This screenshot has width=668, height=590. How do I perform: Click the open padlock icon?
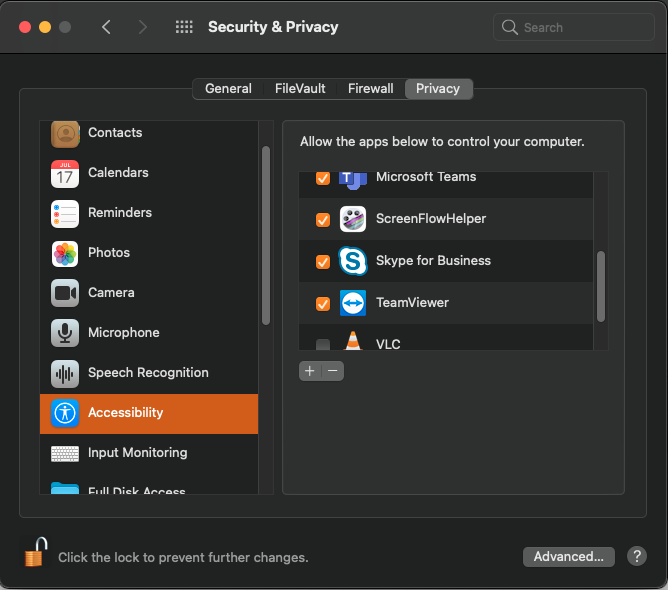(36, 553)
